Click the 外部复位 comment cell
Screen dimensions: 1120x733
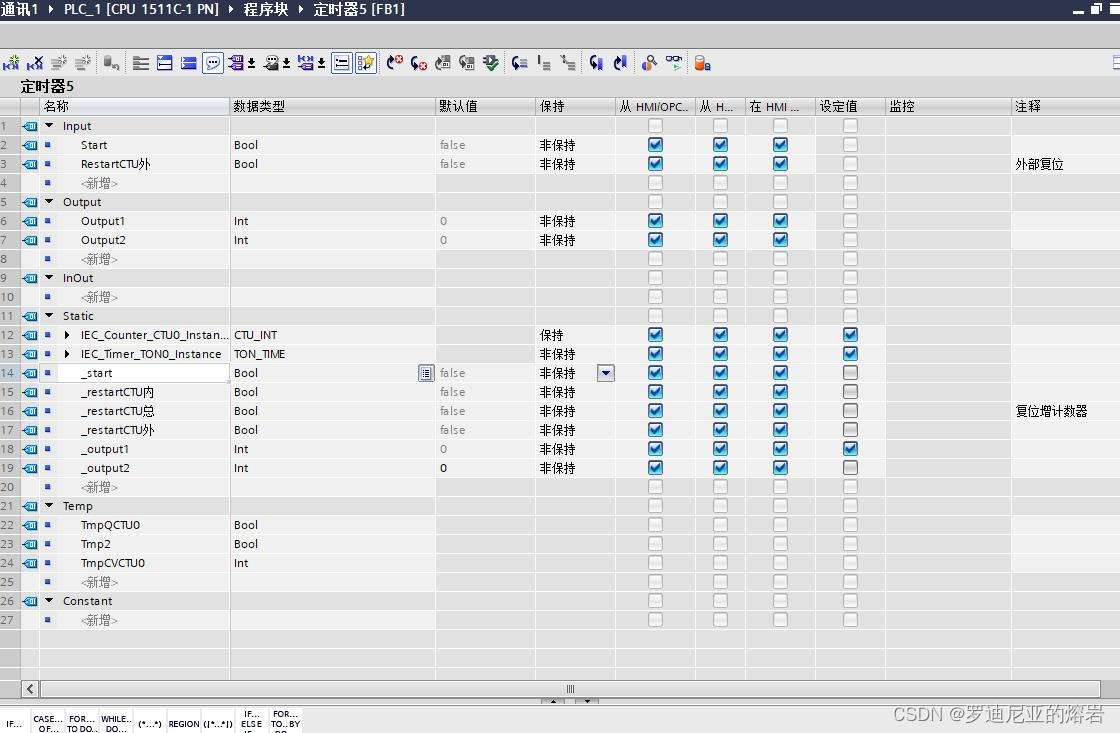coord(1065,164)
